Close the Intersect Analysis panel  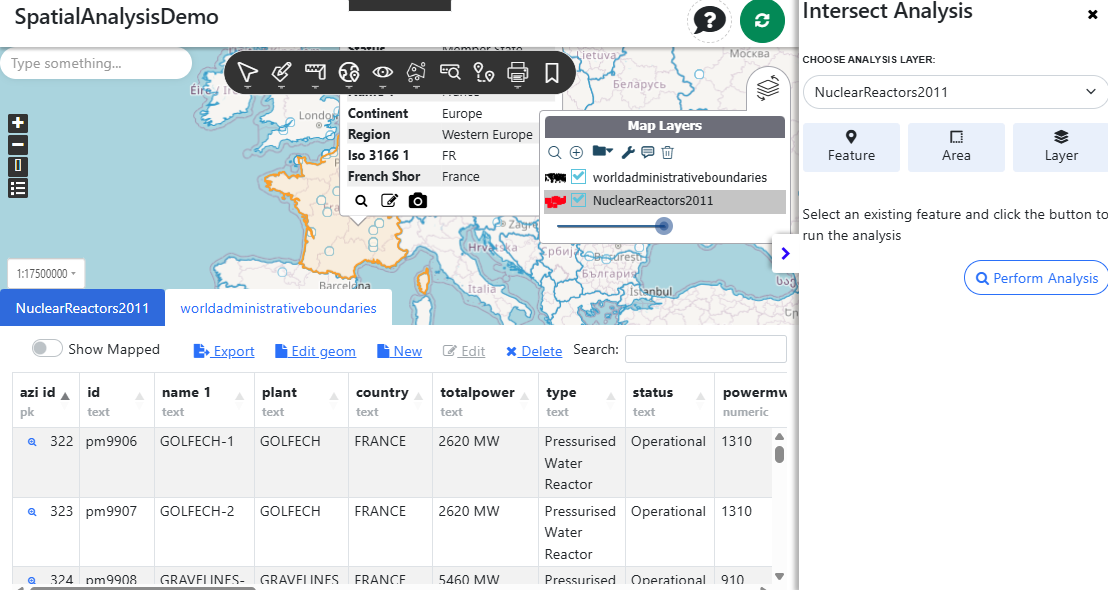click(1092, 14)
